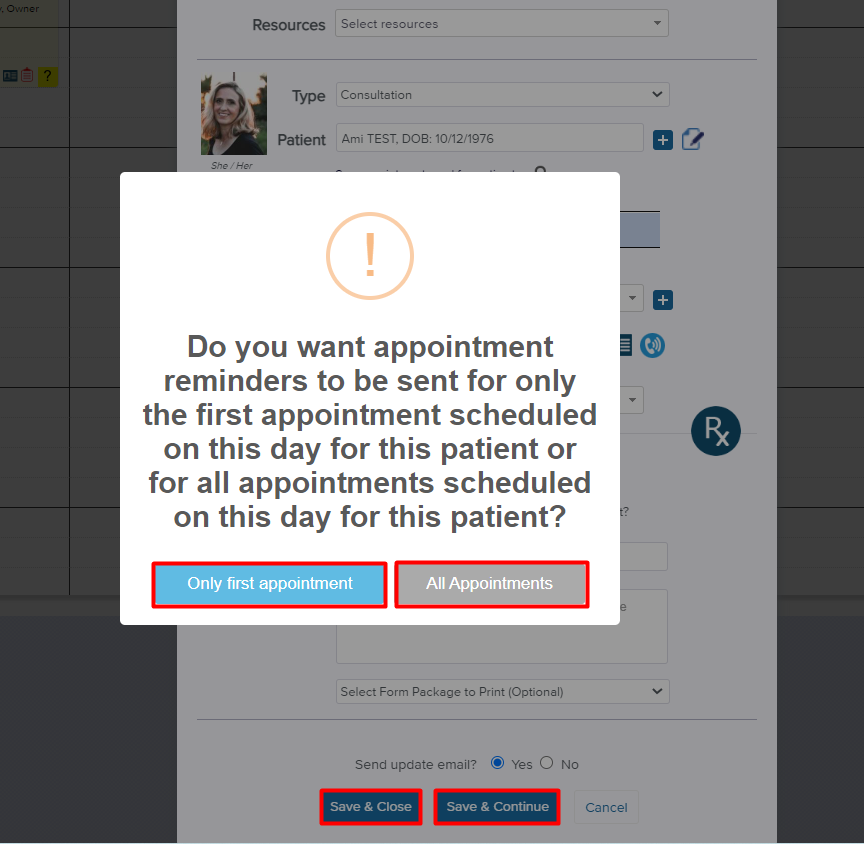864x844 pixels.
Task: Select No for Send update email
Action: pyautogui.click(x=546, y=763)
